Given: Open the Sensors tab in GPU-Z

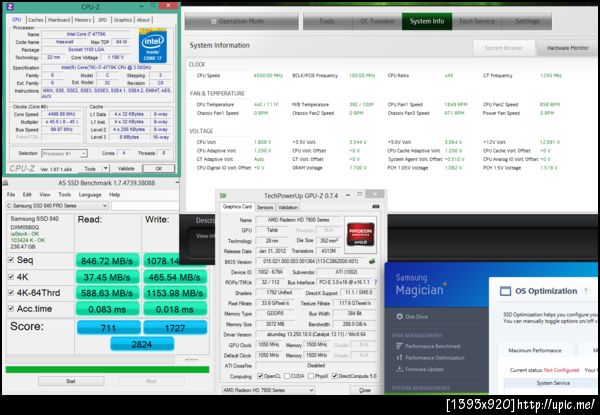Looking at the screenshot, I should pyautogui.click(x=265, y=207).
